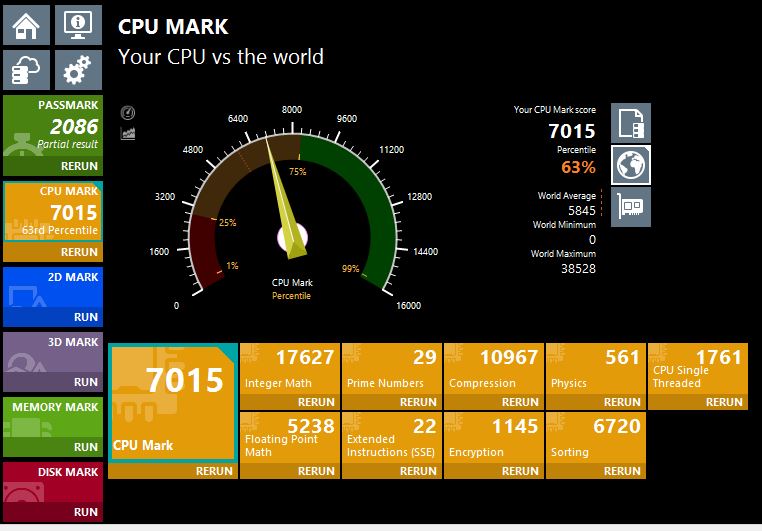
Task: Click the World Maximum 38528 value
Action: pos(578,269)
